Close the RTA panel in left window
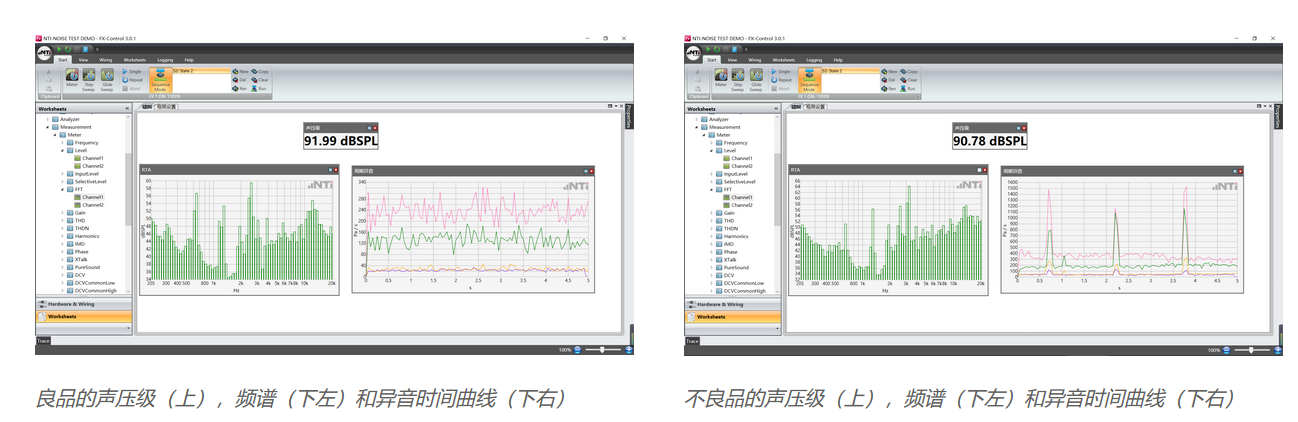Screen dimensions: 1298x422 [338, 170]
